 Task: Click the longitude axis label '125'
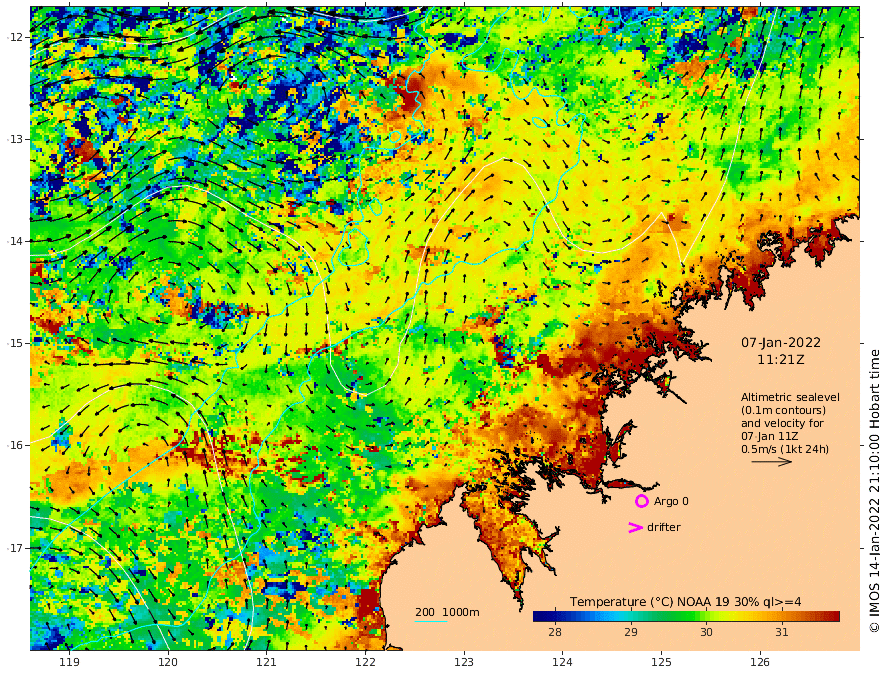[x=662, y=663]
